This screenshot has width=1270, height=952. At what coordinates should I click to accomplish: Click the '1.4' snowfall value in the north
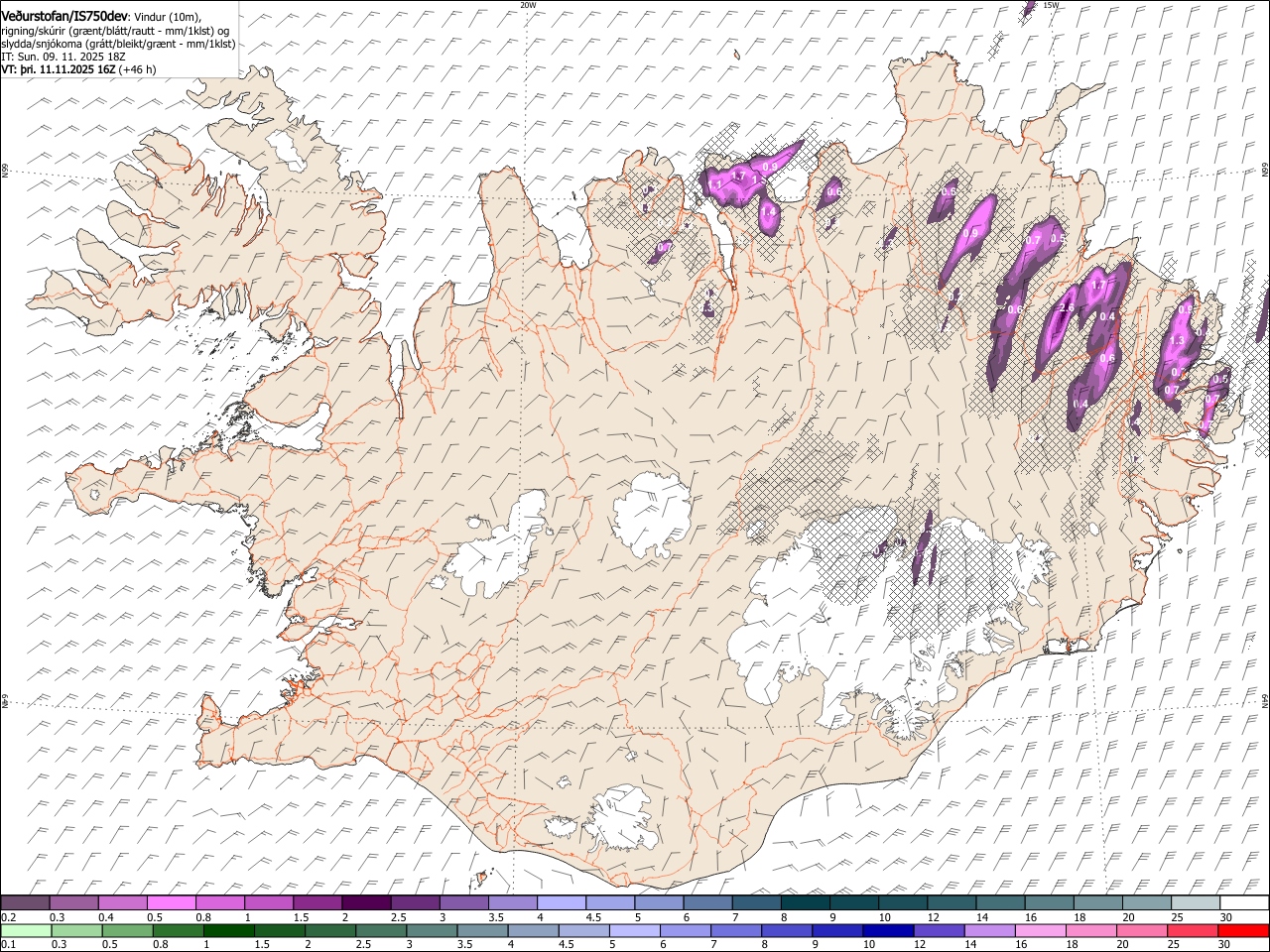click(x=768, y=210)
